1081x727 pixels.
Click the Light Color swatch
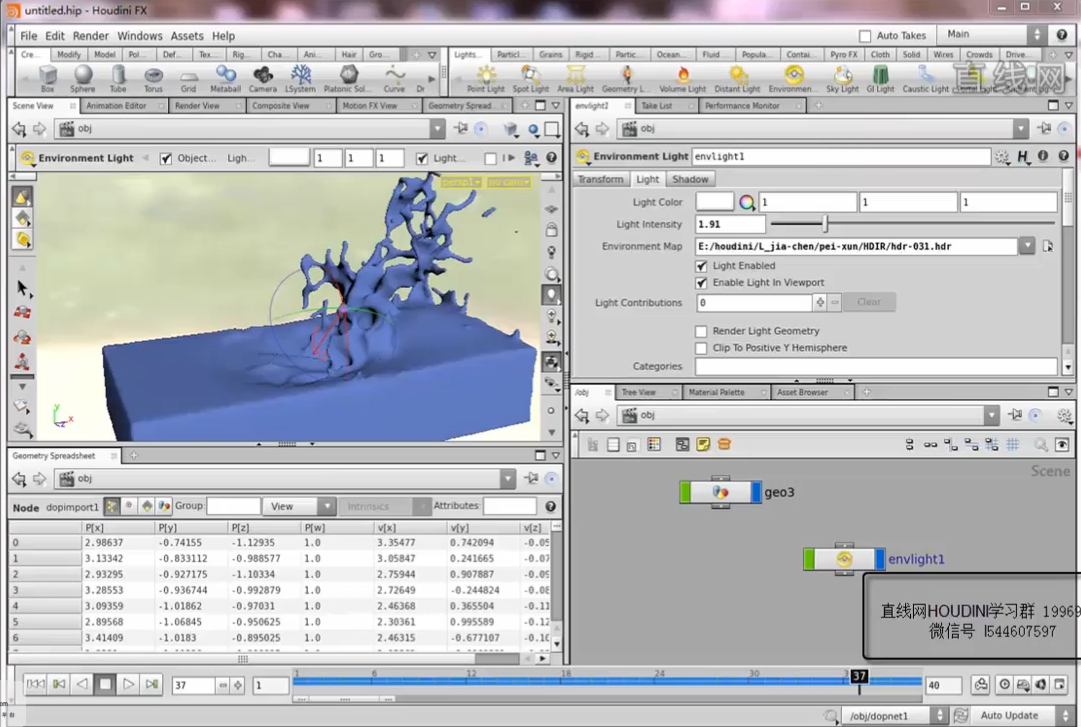click(x=715, y=202)
